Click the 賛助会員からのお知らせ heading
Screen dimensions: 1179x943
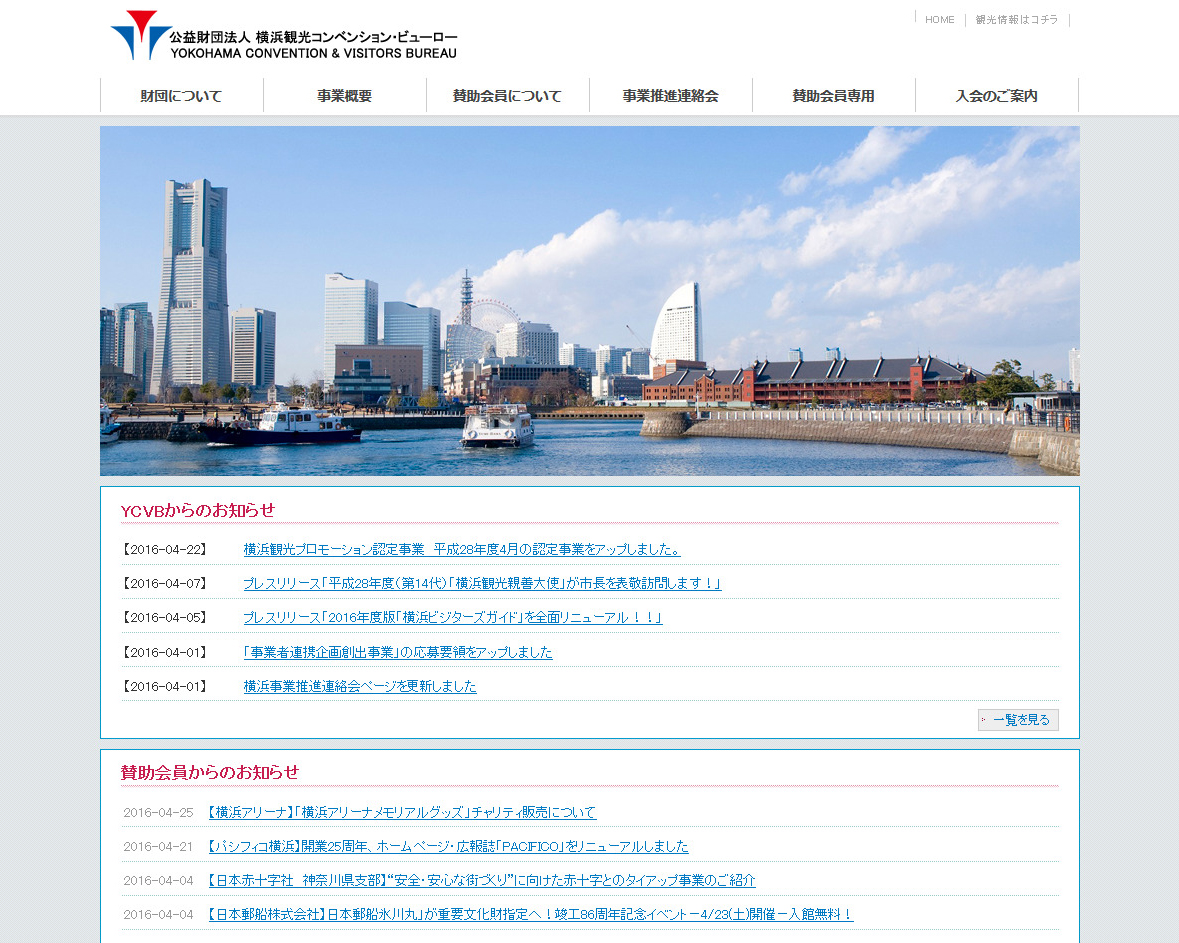210,772
